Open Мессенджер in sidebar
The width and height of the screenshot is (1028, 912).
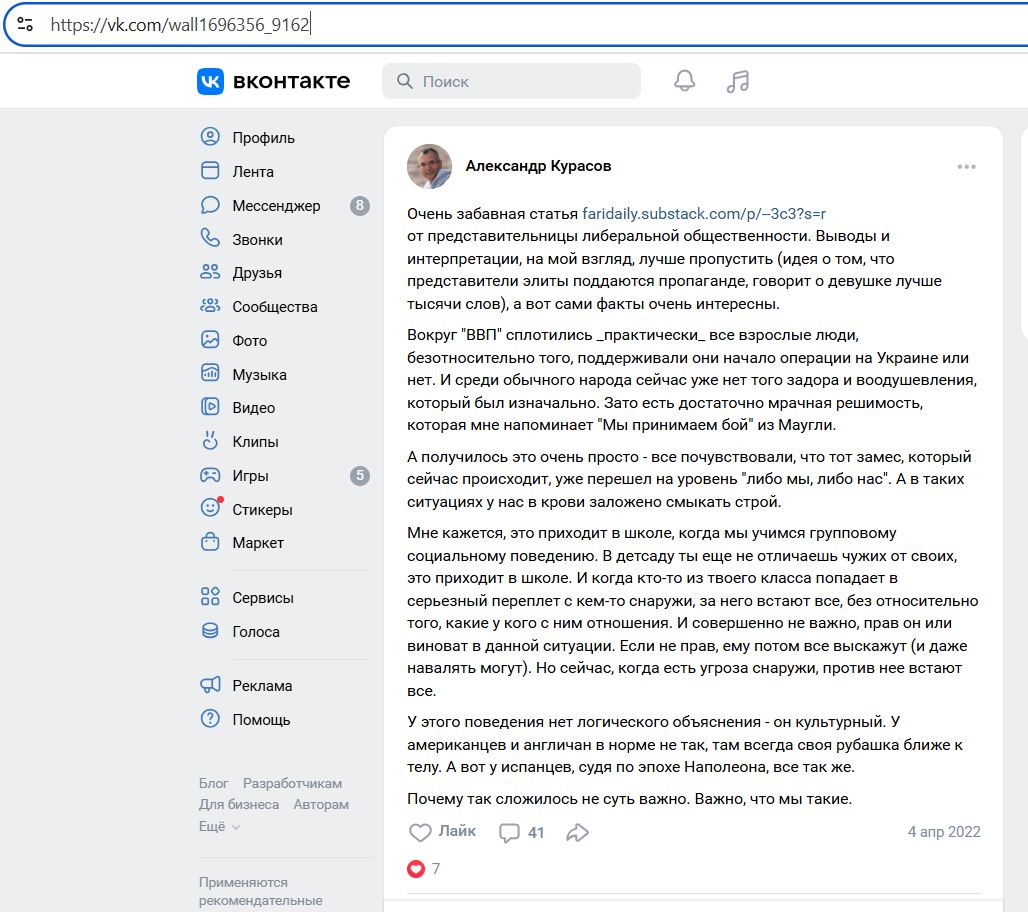(x=276, y=205)
